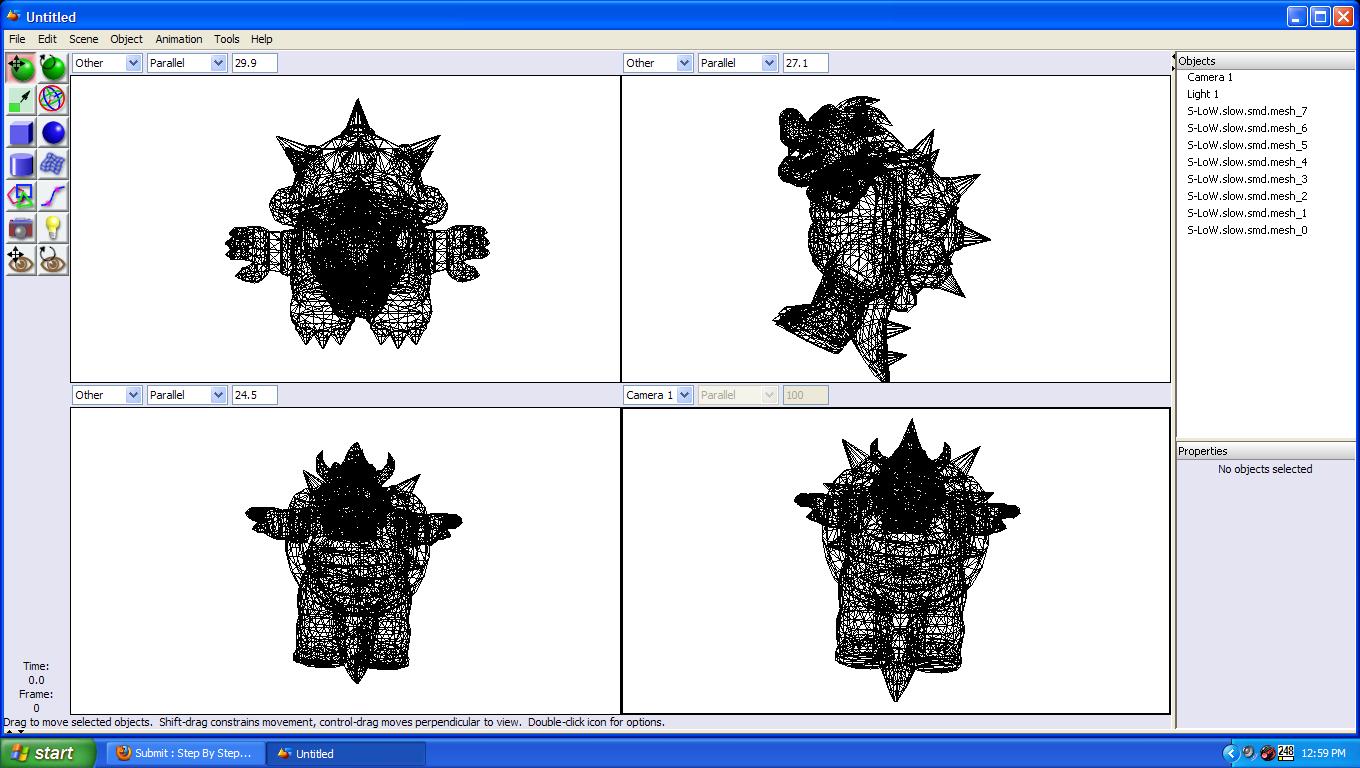
Task: Select S-LoW.slow.smd.mesh_5 in Objects list
Action: click(x=1247, y=145)
